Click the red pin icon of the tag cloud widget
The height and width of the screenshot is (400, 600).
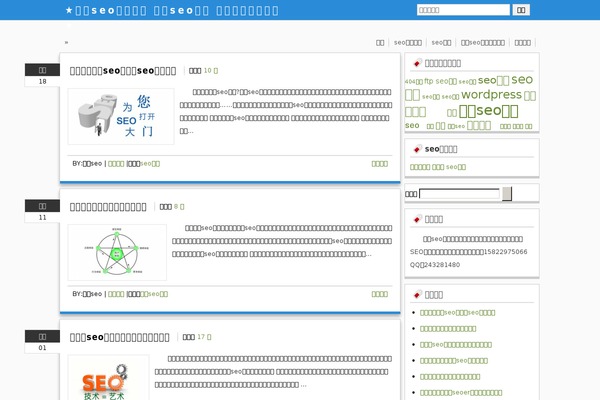[x=417, y=63]
